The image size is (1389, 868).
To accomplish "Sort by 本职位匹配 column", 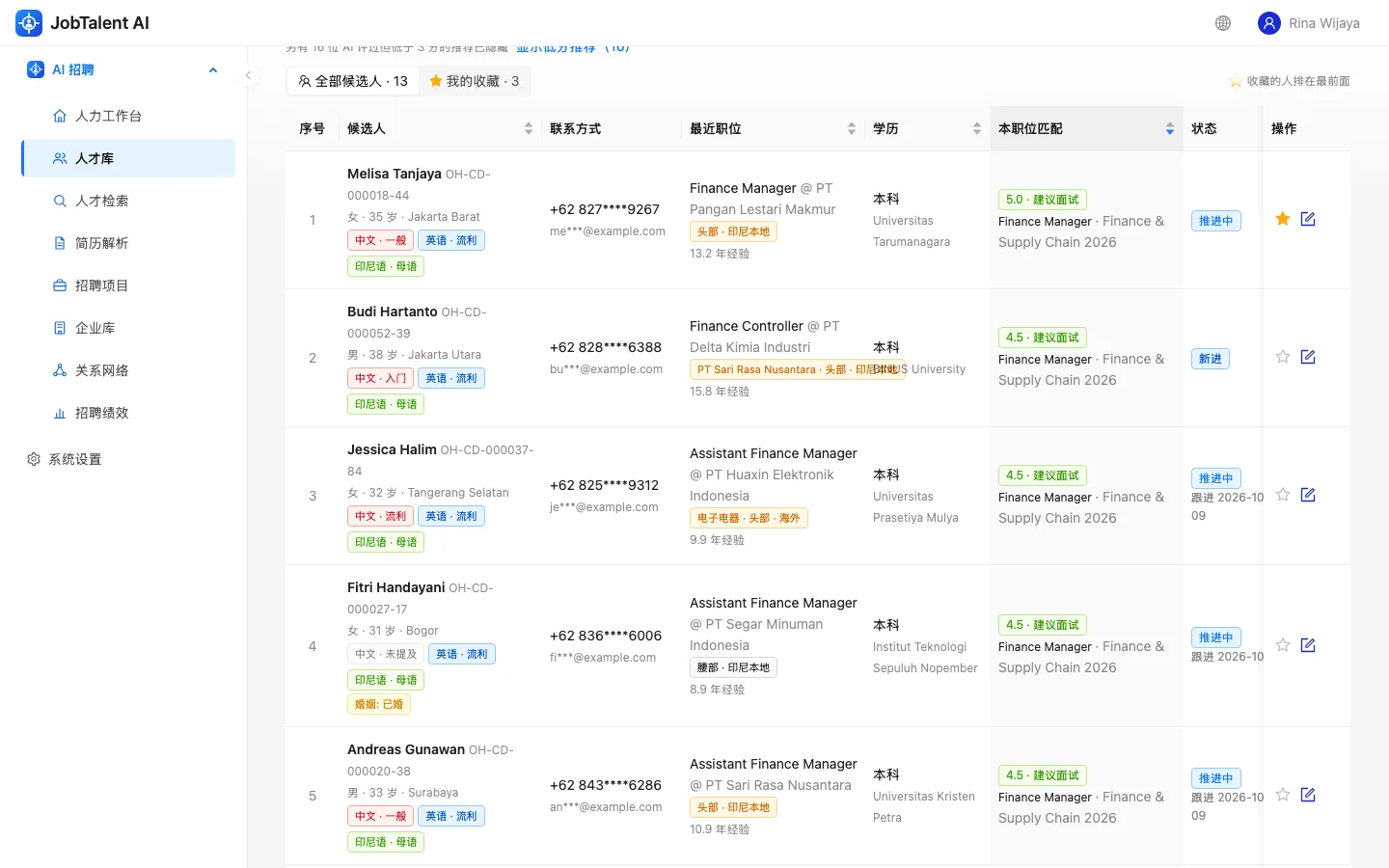I will pos(1170,128).
